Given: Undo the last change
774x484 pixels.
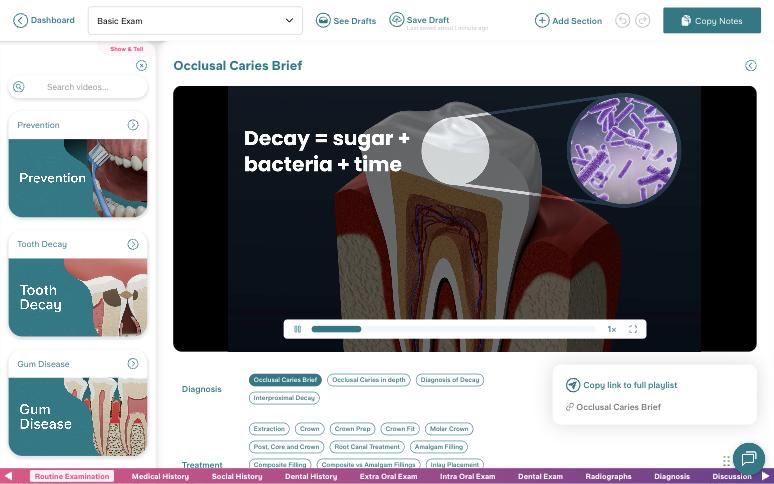Looking at the screenshot, I should [622, 21].
